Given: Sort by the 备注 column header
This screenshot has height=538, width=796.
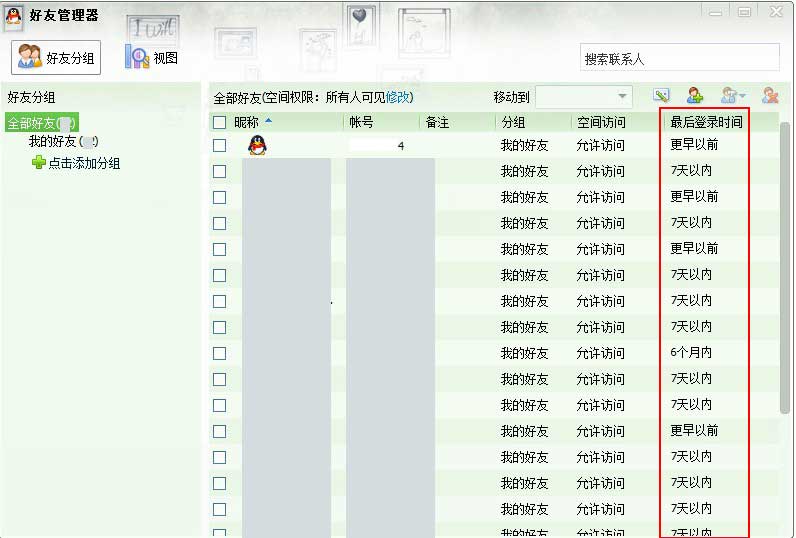Looking at the screenshot, I should pyautogui.click(x=437, y=122).
